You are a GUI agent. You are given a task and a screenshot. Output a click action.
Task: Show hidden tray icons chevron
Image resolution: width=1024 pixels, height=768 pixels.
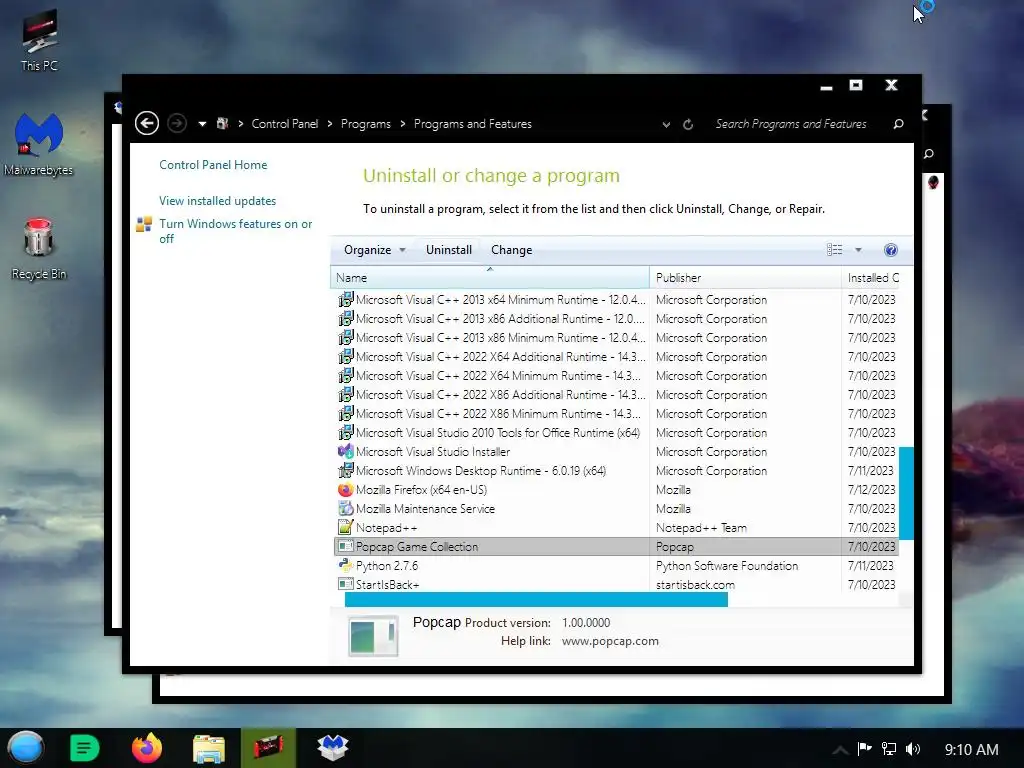[840, 750]
